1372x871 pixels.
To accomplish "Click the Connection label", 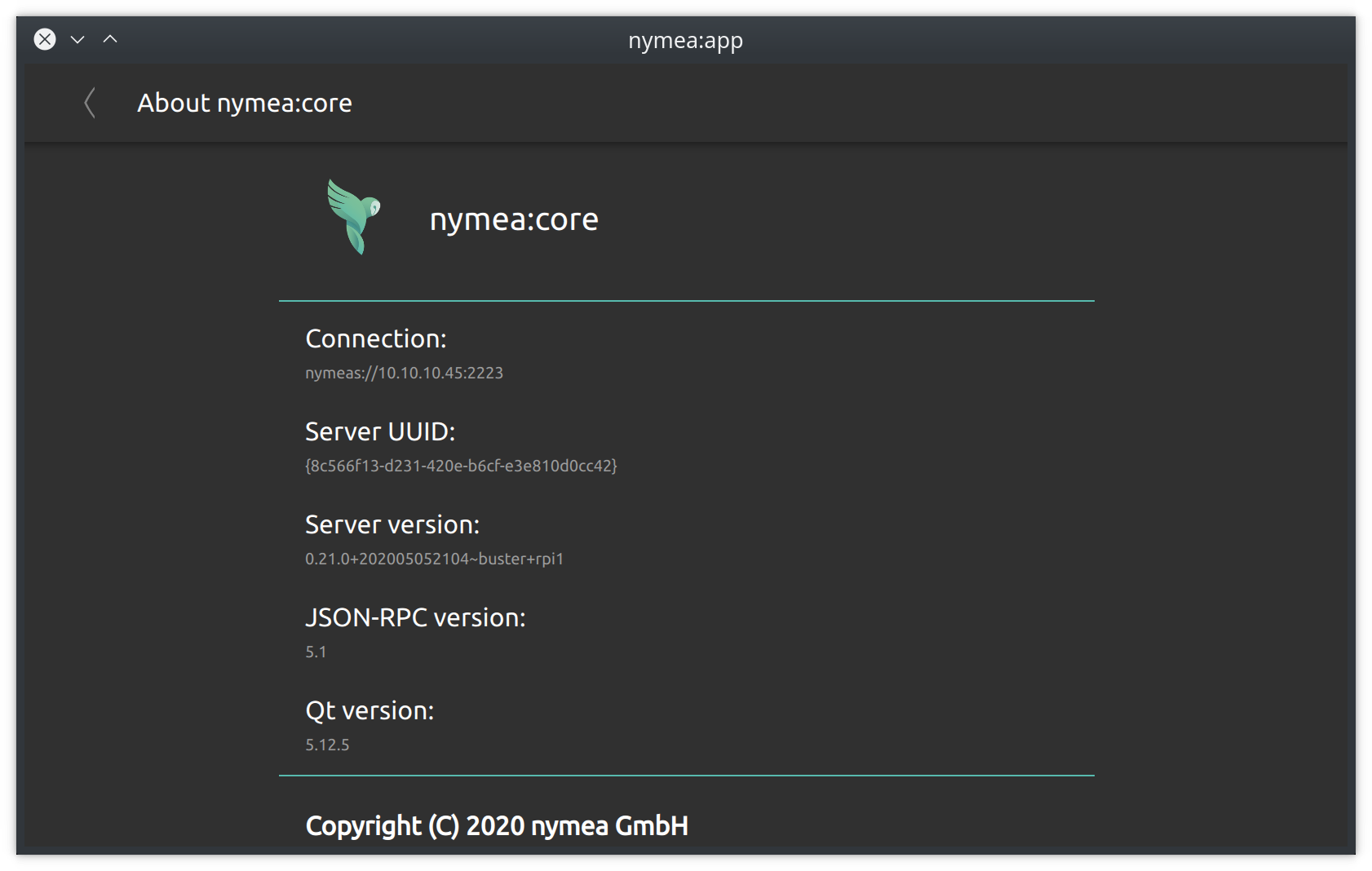I will point(375,338).
